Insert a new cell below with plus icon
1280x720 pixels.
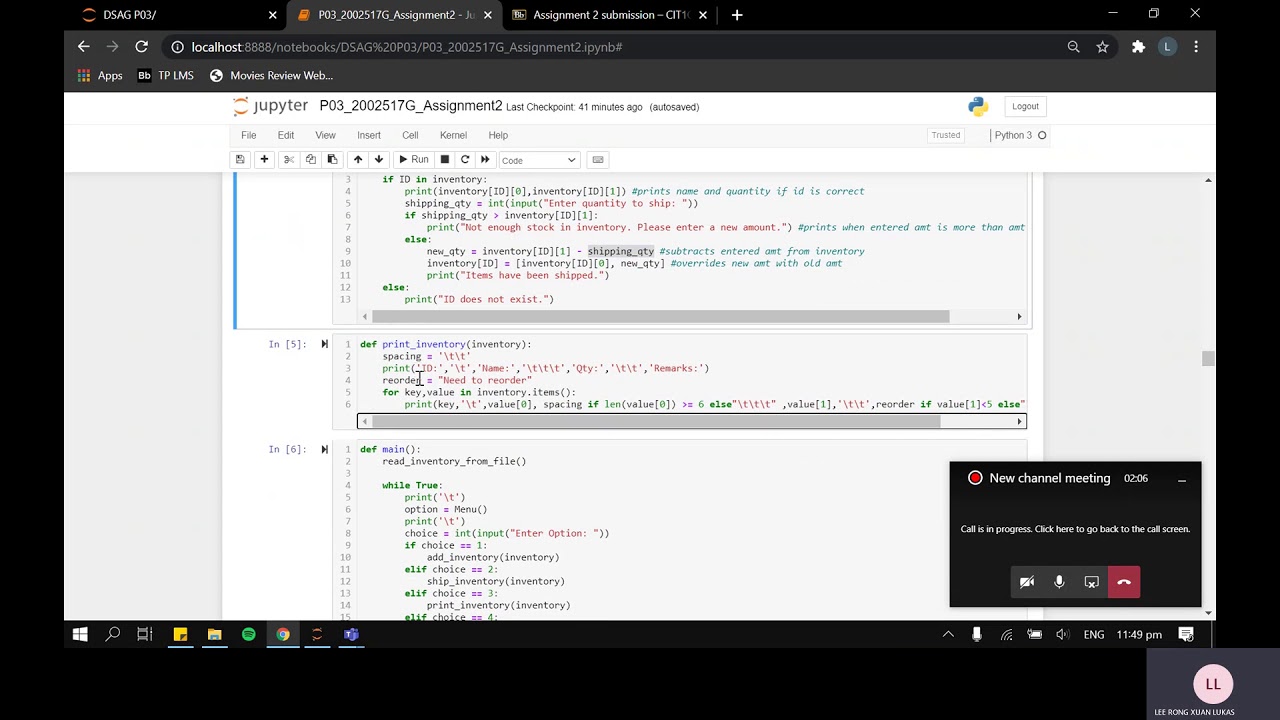click(x=264, y=160)
